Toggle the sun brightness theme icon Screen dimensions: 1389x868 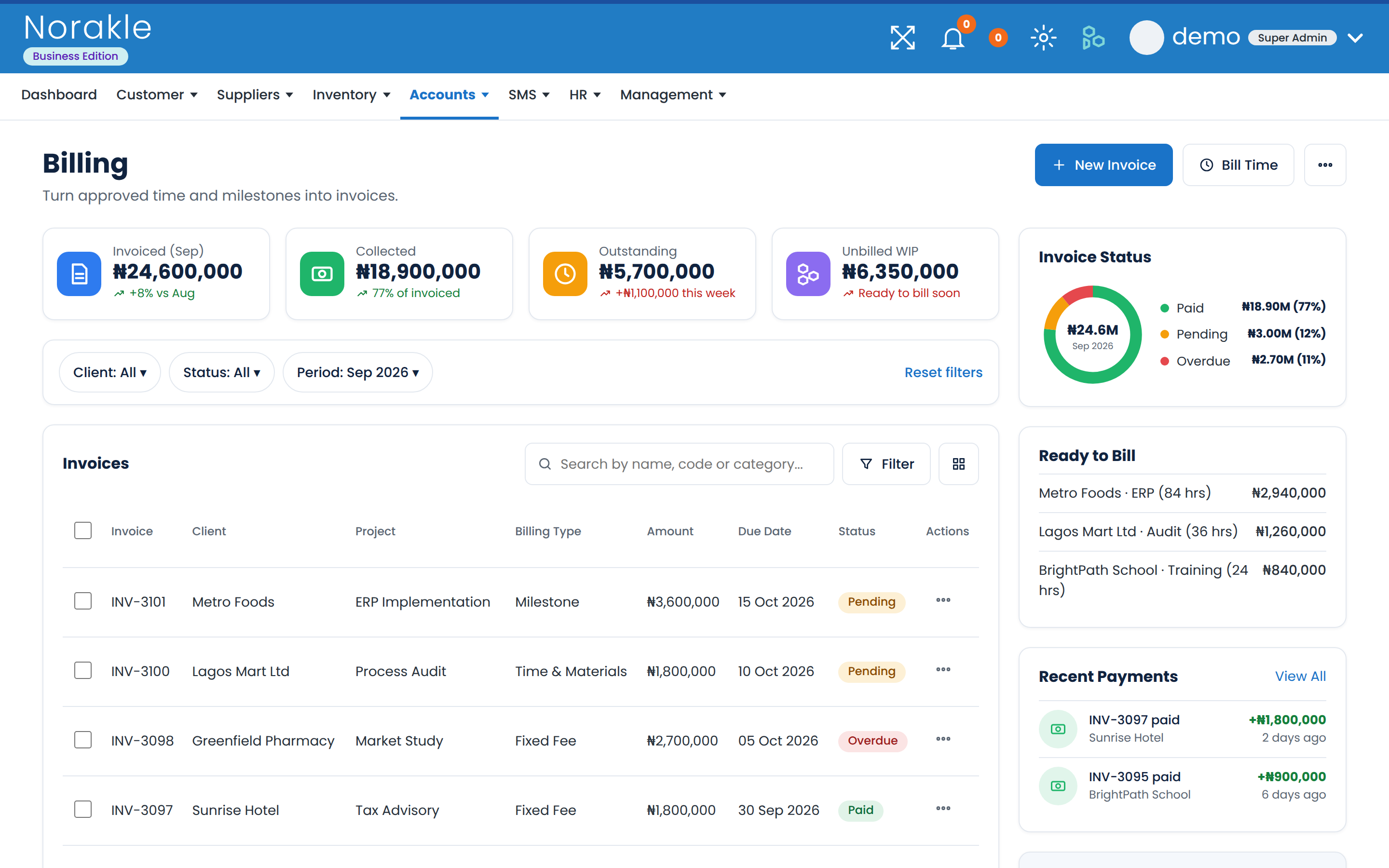click(x=1044, y=38)
